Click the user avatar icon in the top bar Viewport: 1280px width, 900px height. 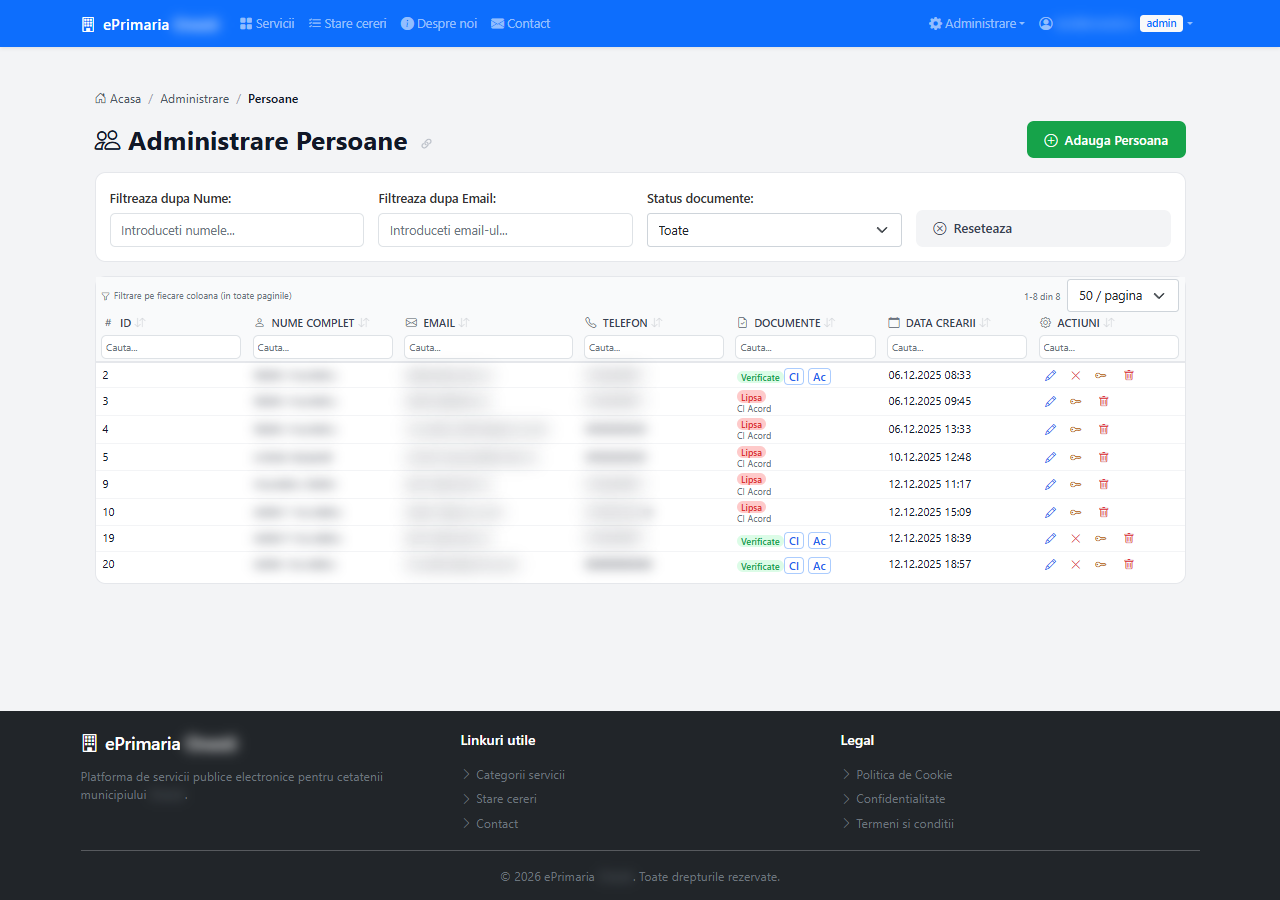(x=1046, y=23)
